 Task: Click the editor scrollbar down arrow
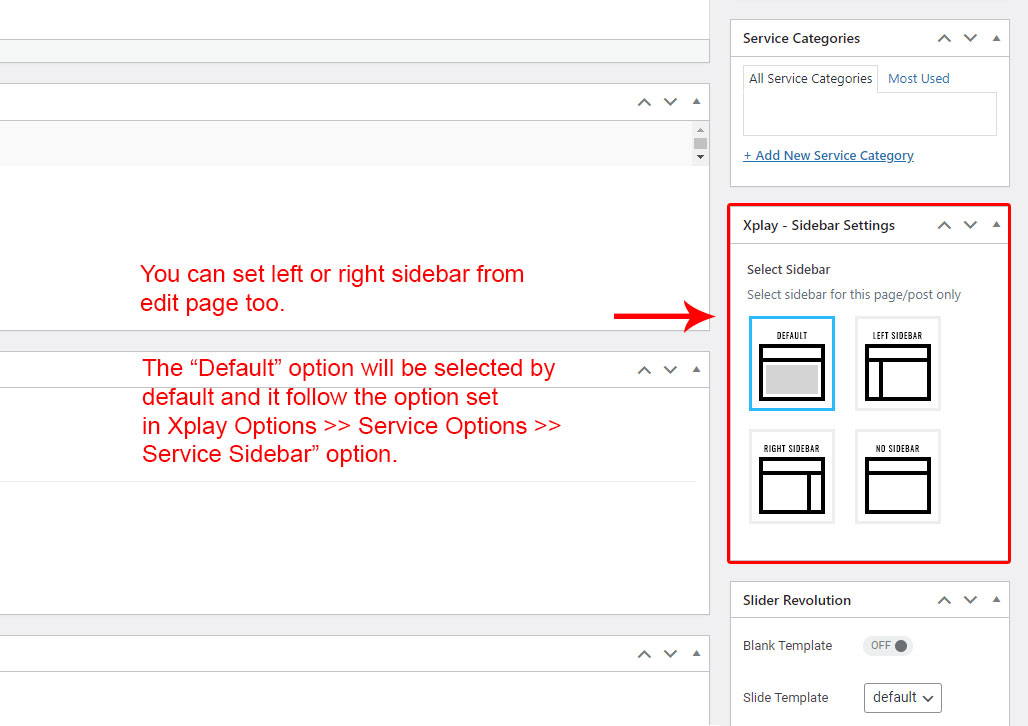[700, 157]
